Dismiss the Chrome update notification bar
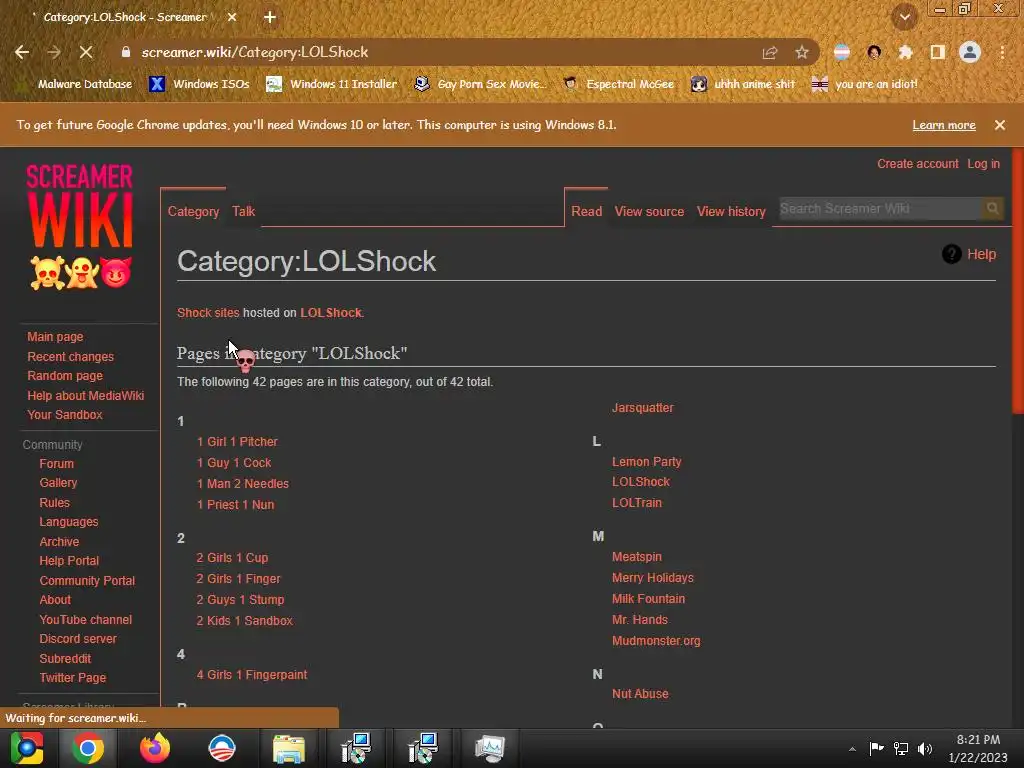The height and width of the screenshot is (768, 1024). (1000, 125)
